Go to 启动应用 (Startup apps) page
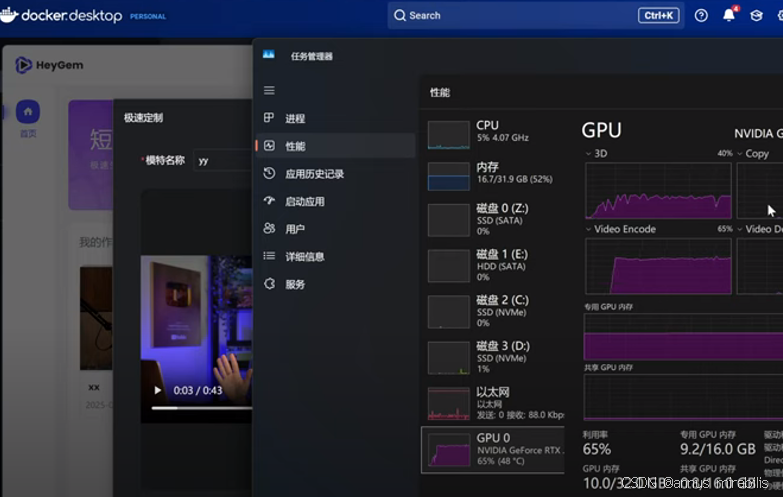The height and width of the screenshot is (497, 783). pyautogui.click(x=304, y=201)
